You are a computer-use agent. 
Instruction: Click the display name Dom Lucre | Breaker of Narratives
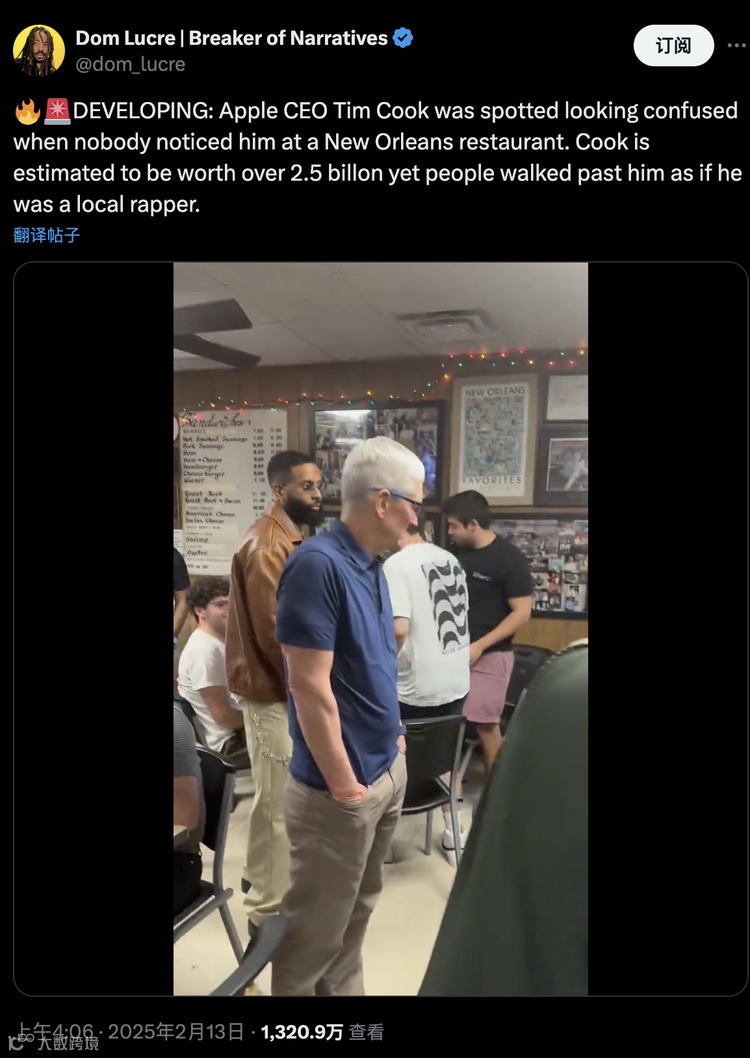(x=231, y=38)
